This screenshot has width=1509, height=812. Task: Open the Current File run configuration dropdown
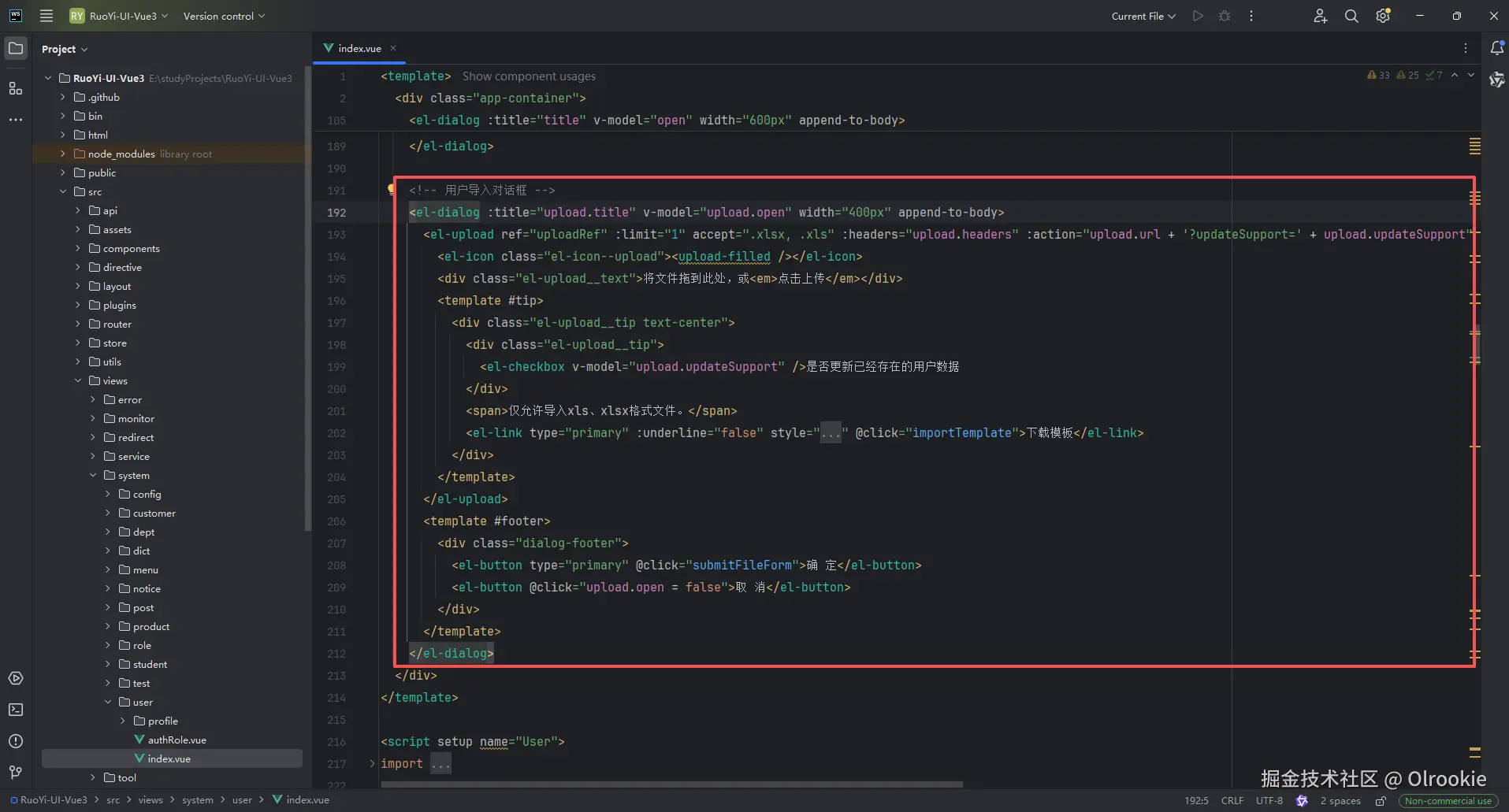tap(1143, 16)
